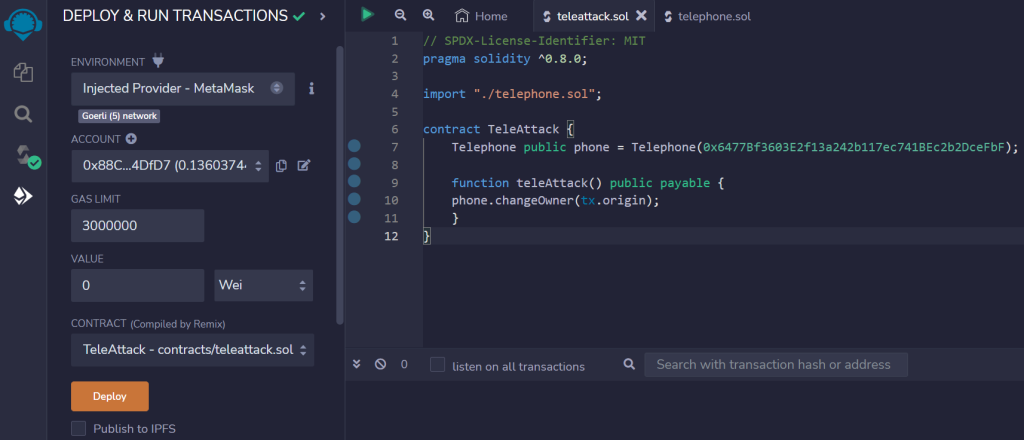Click the import "./telephone.sol" line
The width and height of the screenshot is (1024, 440).
[512, 94]
